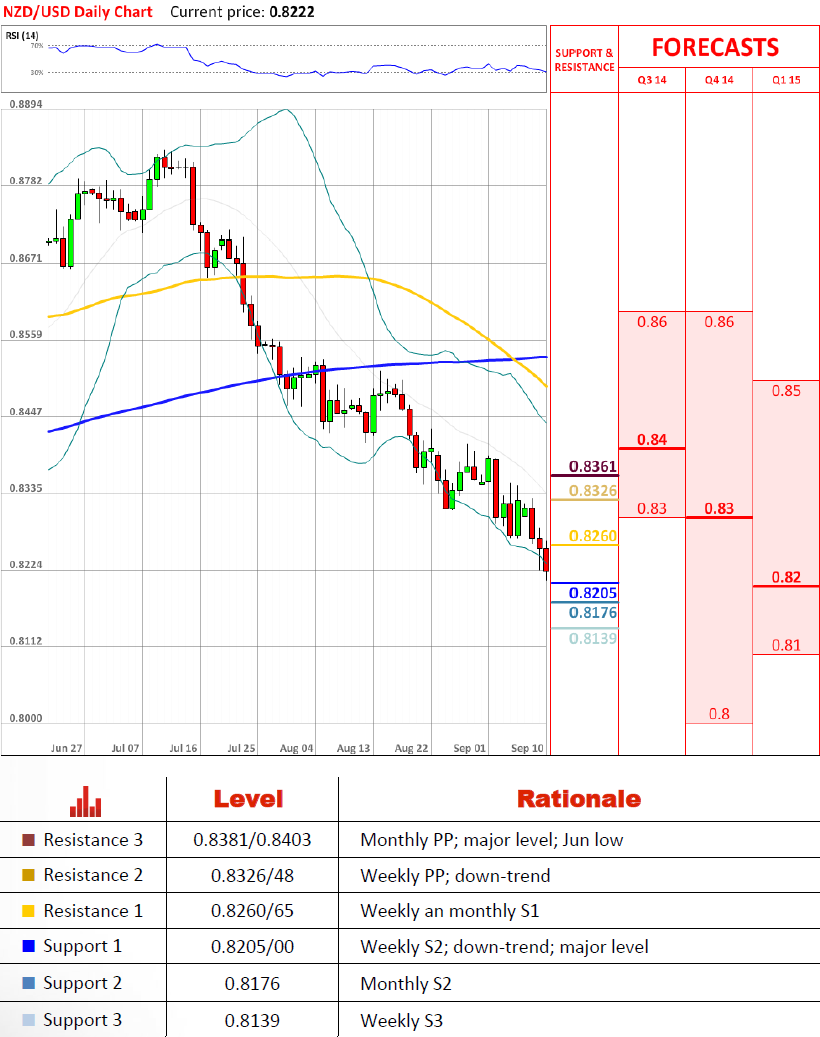The width and height of the screenshot is (820, 1037).
Task: Click the 0.8381/0.8403 level cell
Action: 252,840
